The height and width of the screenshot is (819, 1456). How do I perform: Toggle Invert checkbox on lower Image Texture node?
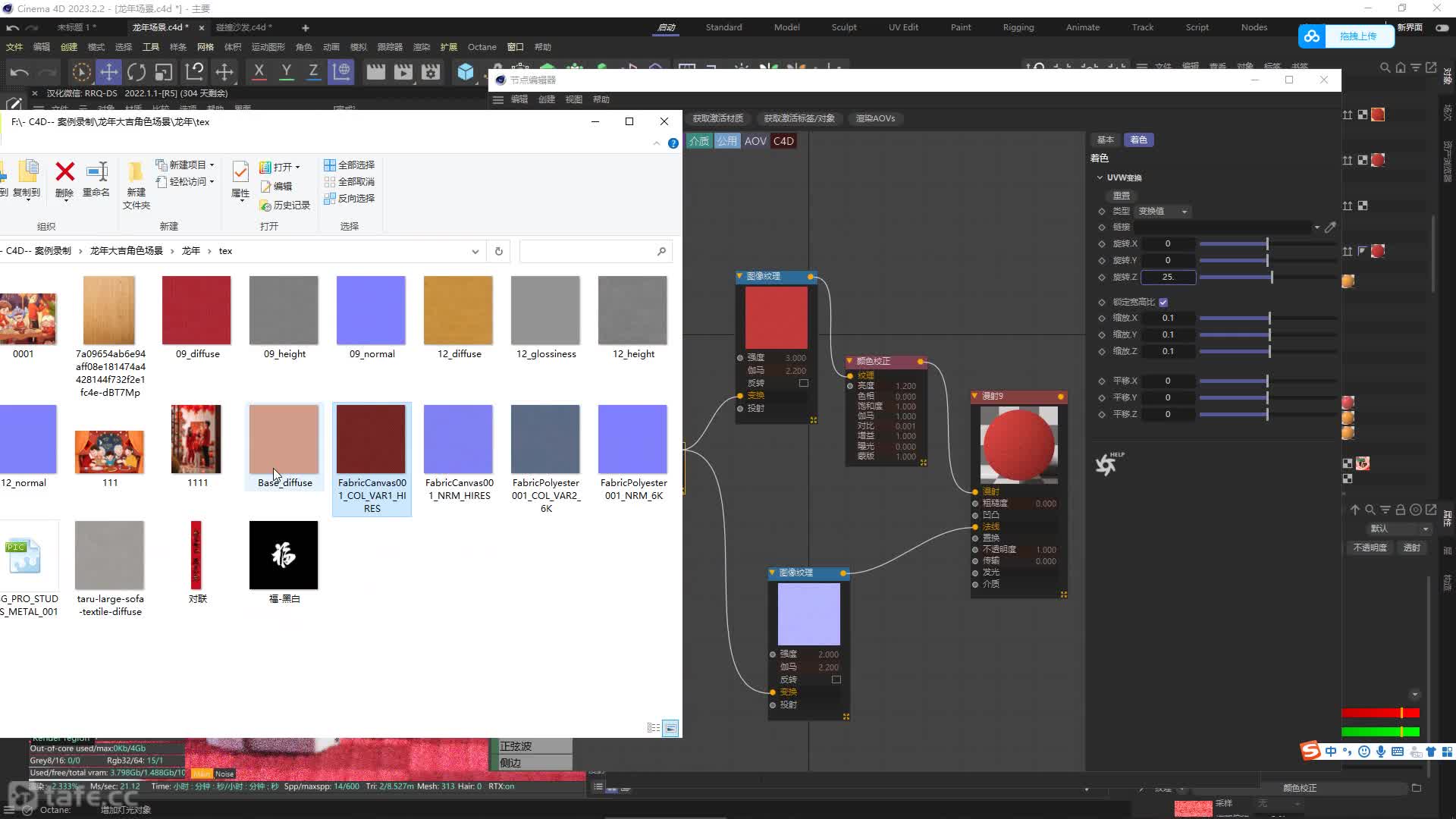(836, 679)
